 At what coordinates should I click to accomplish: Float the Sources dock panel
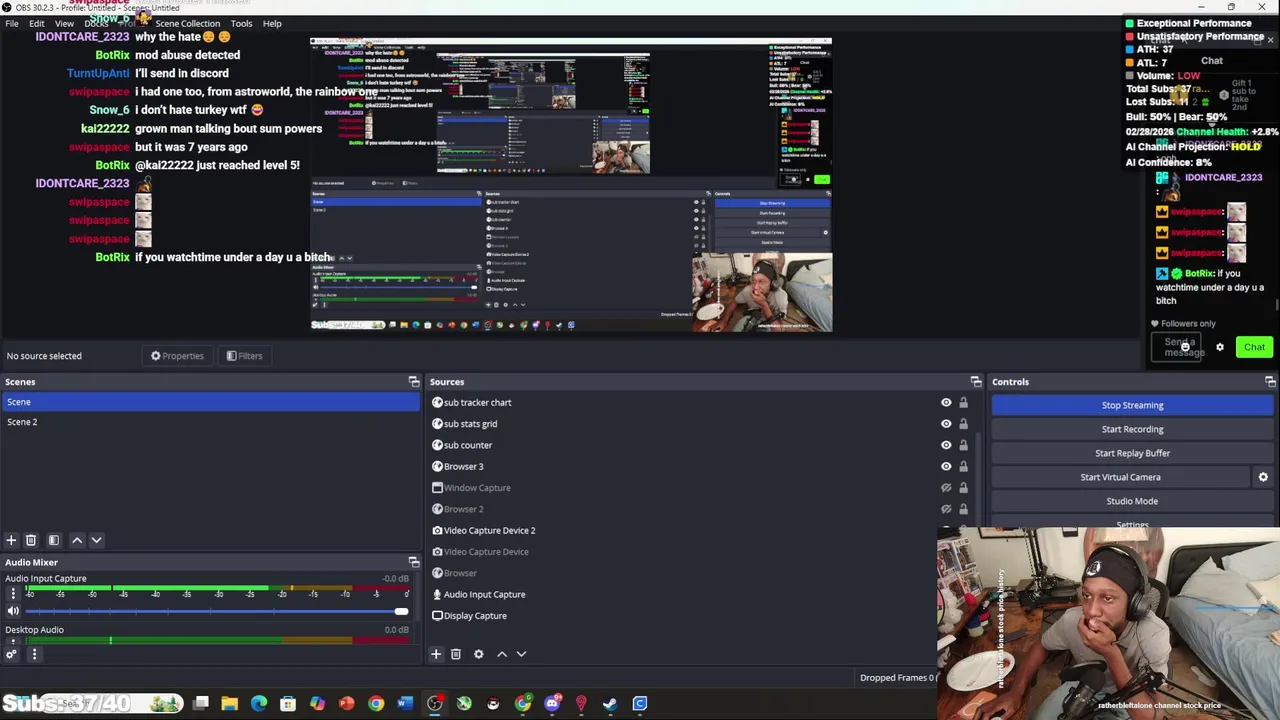tap(976, 382)
